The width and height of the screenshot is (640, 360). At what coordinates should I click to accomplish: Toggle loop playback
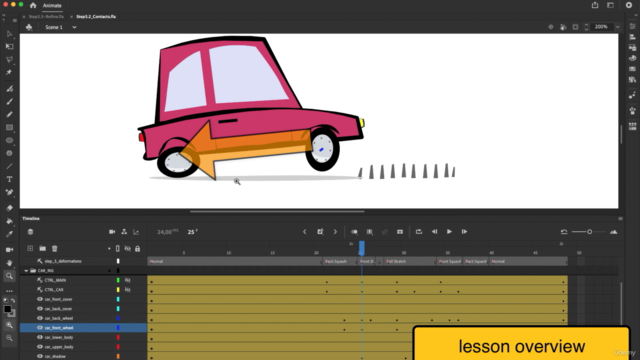(x=419, y=232)
